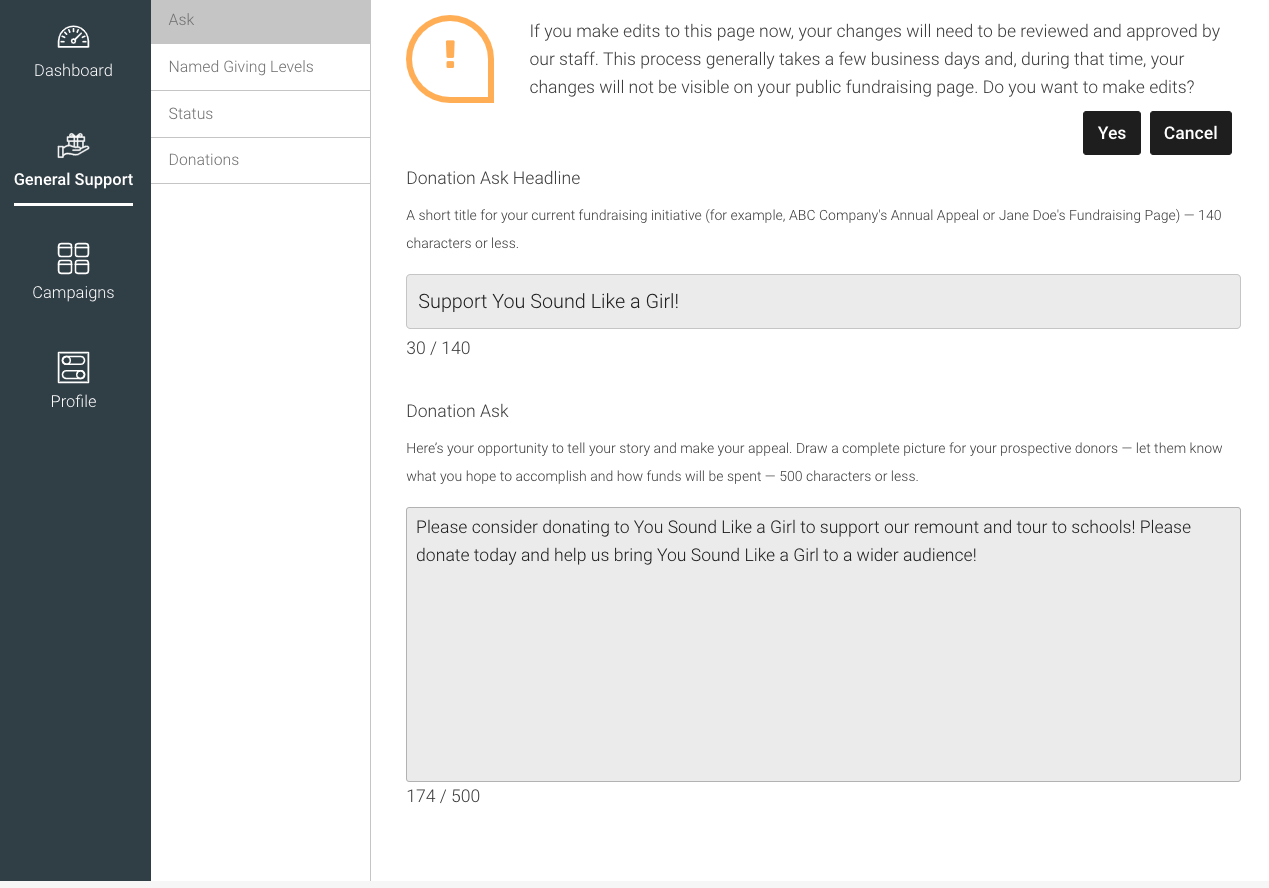Image resolution: width=1269 pixels, height=888 pixels.
Task: Click the '174 / 500' character counter
Action: pyautogui.click(x=443, y=796)
